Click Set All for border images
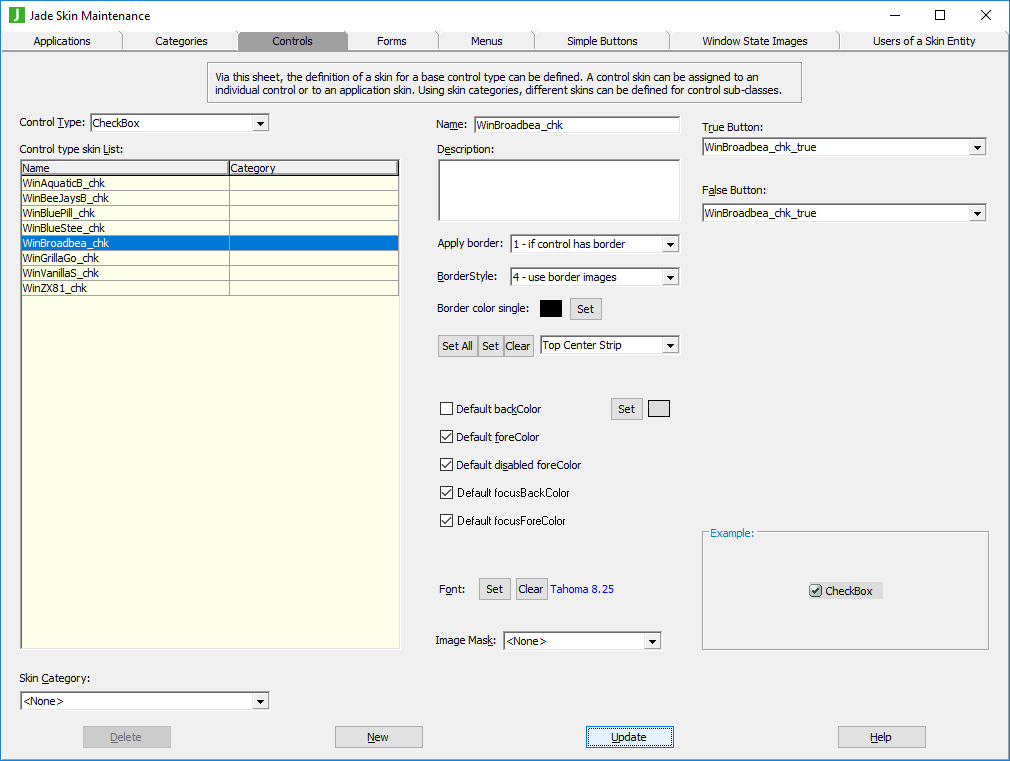The height and width of the screenshot is (761, 1010). coord(457,346)
